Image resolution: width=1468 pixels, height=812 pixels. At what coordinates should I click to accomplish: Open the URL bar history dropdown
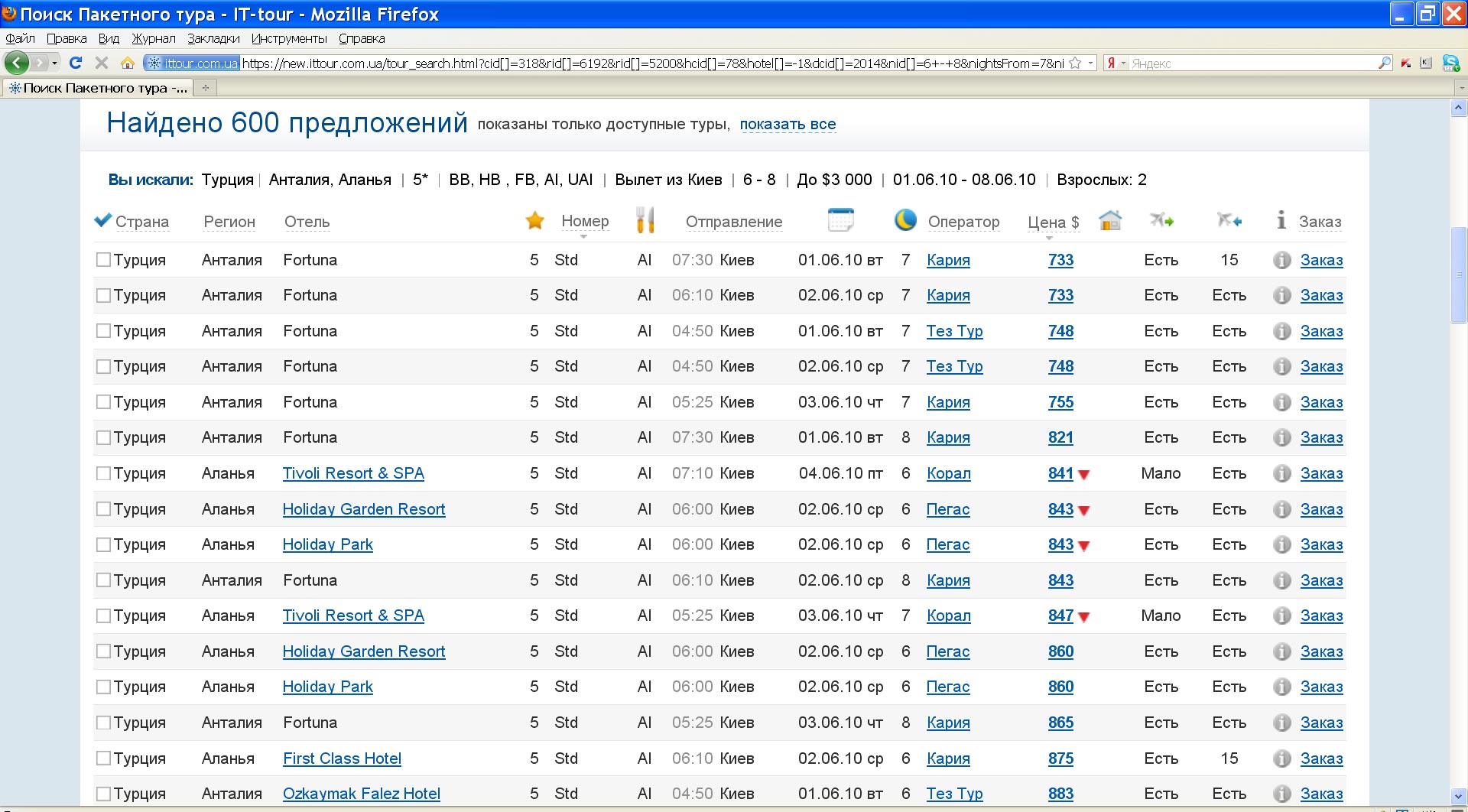1090,63
